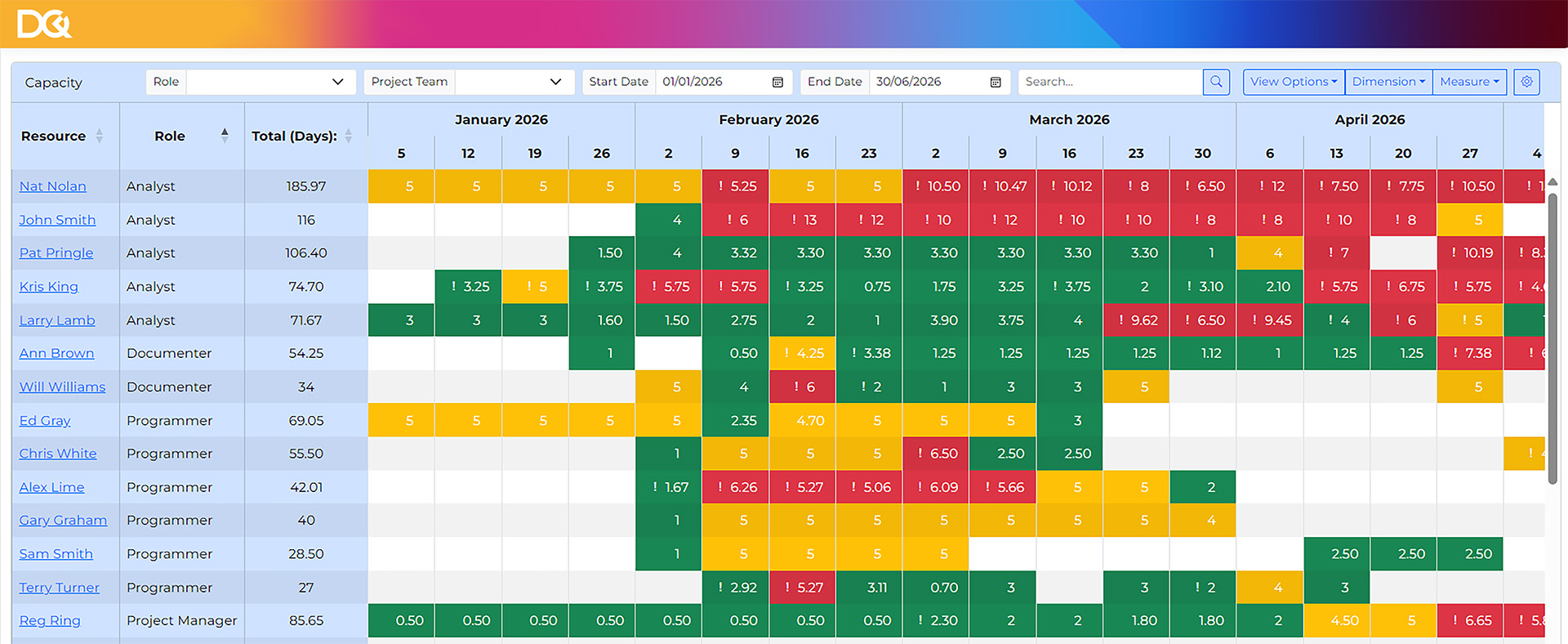
Task: Open the Dimension menu
Action: tap(1388, 82)
